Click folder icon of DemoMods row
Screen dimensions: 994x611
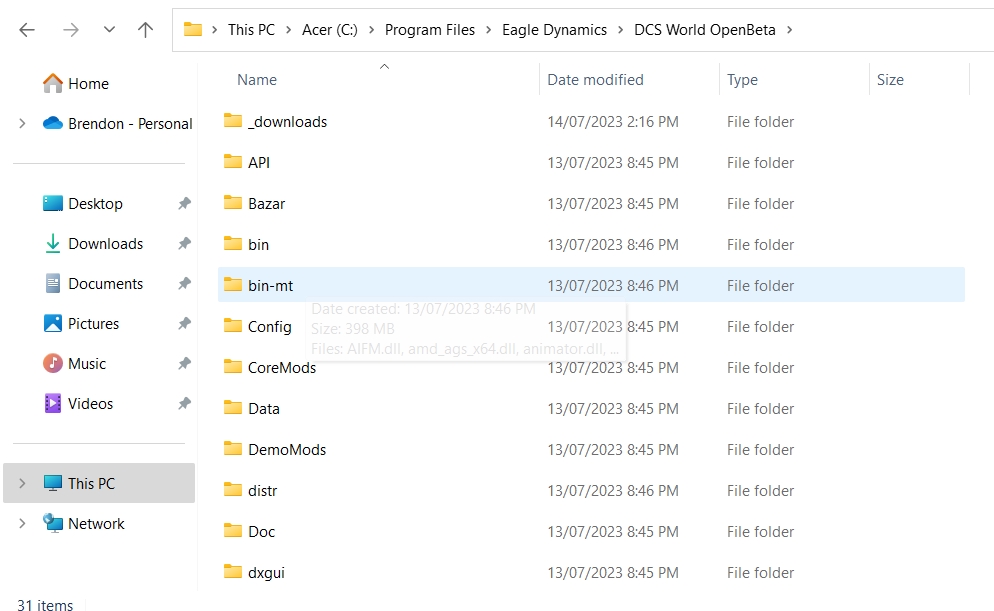[x=233, y=448]
